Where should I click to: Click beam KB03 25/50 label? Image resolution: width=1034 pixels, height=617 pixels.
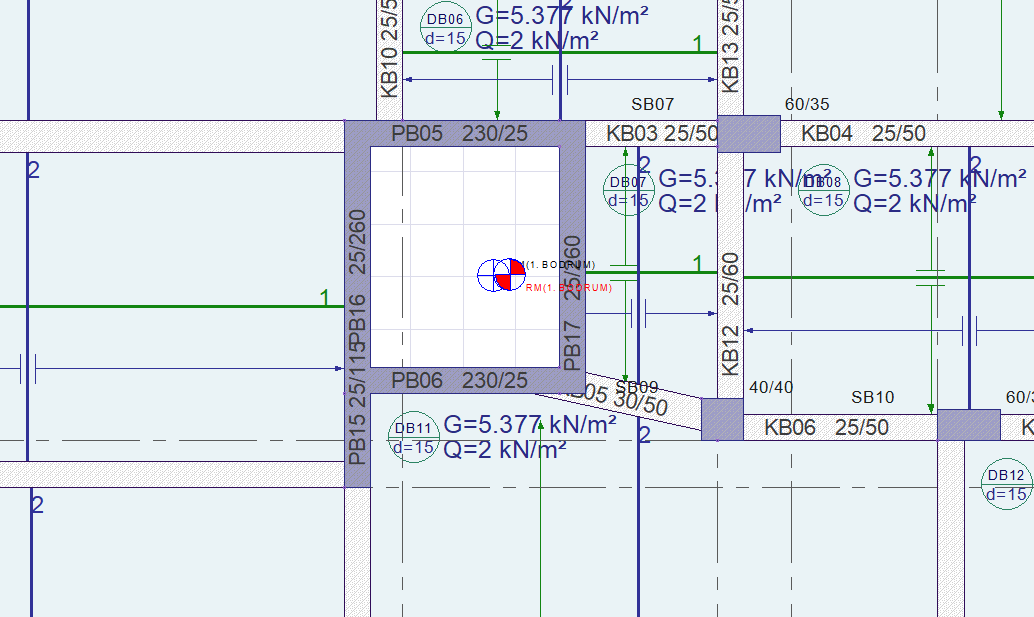(x=661, y=133)
